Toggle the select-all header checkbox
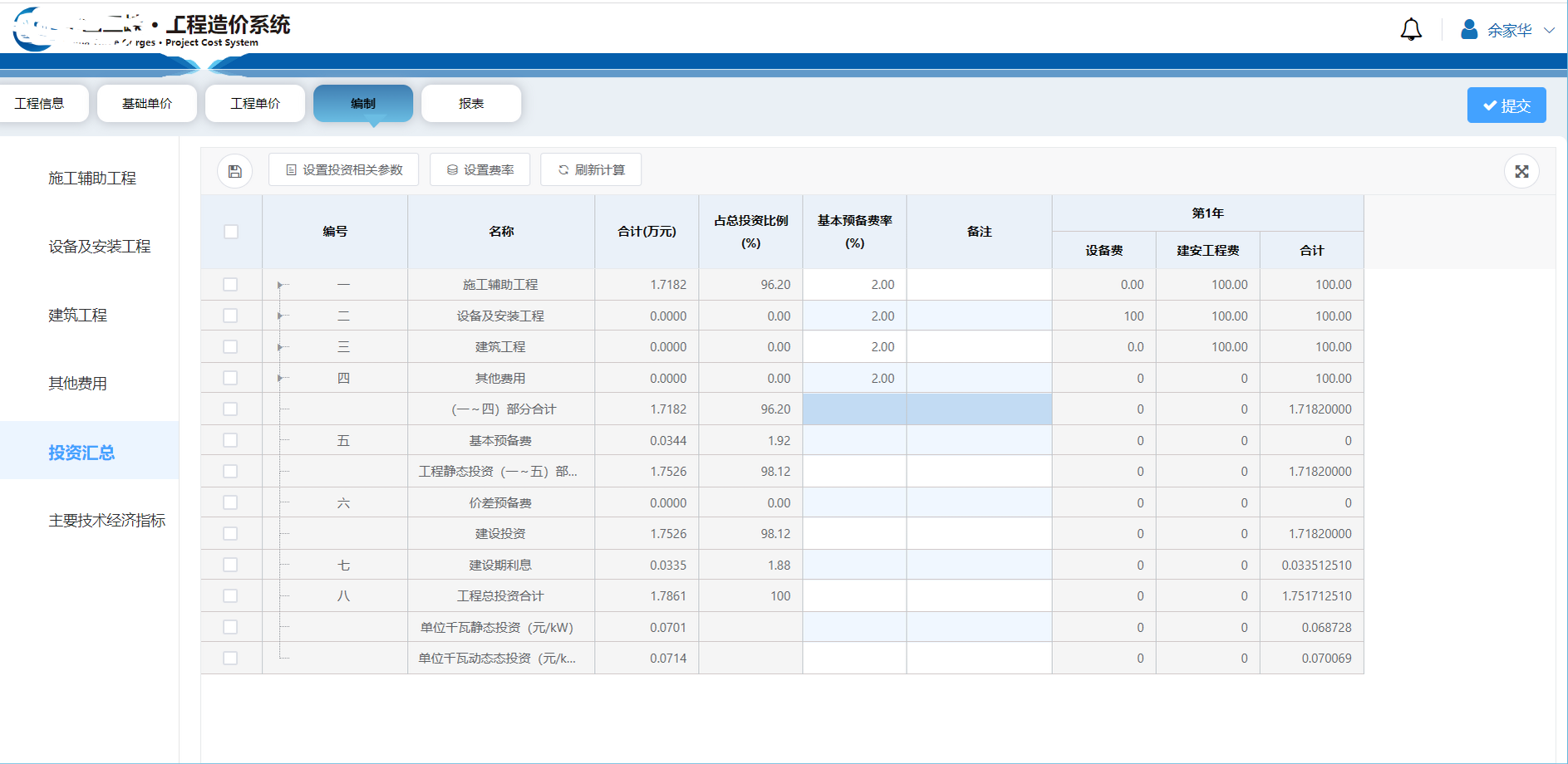 tap(231, 232)
